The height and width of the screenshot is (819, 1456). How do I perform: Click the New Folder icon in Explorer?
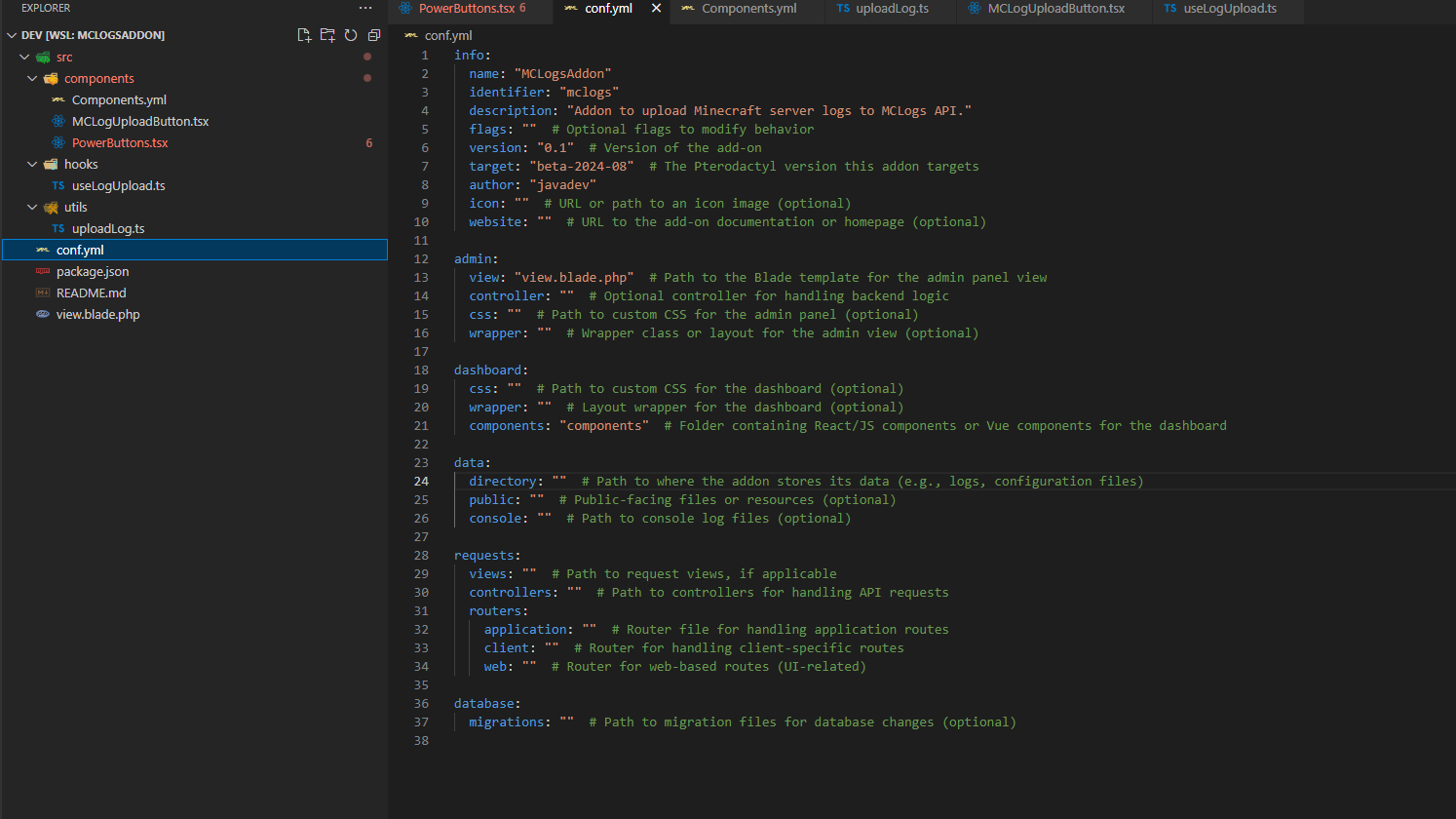click(x=327, y=35)
